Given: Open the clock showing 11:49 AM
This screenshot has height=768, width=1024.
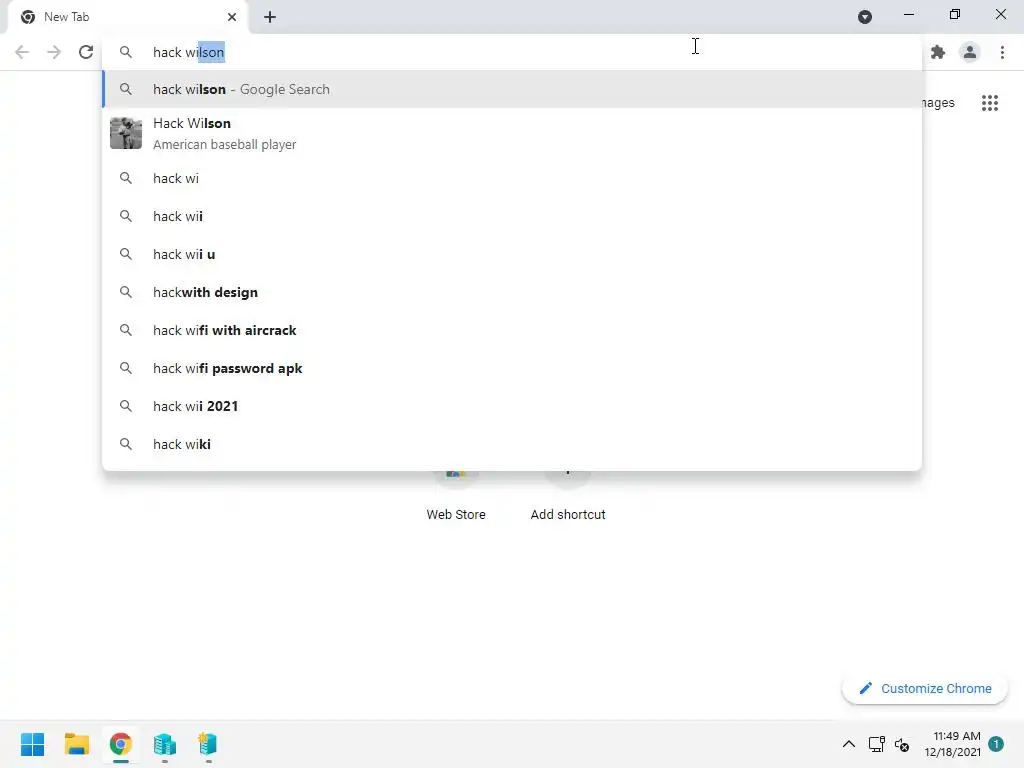Looking at the screenshot, I should [x=952, y=744].
